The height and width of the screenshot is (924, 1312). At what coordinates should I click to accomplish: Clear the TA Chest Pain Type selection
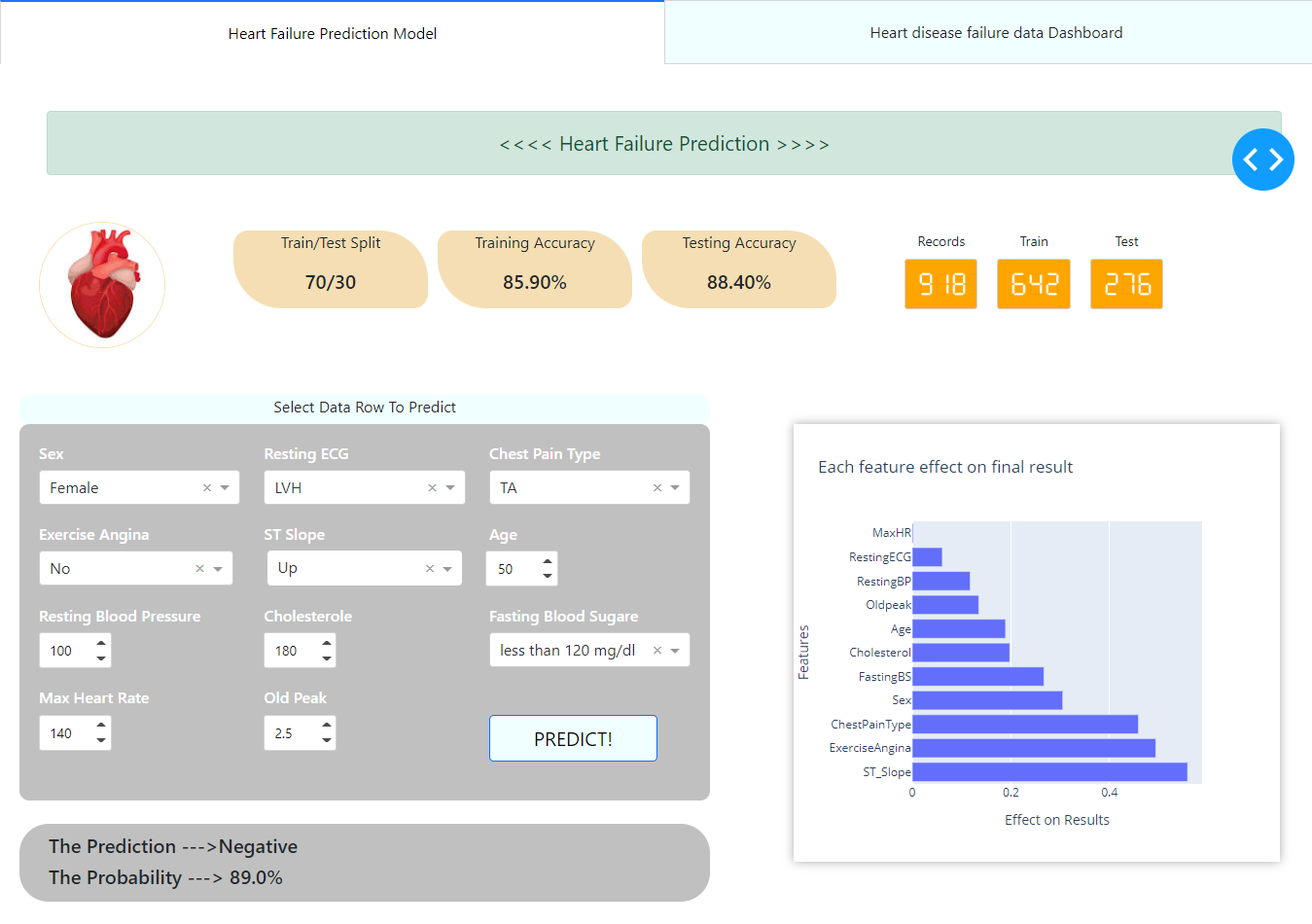tap(656, 487)
